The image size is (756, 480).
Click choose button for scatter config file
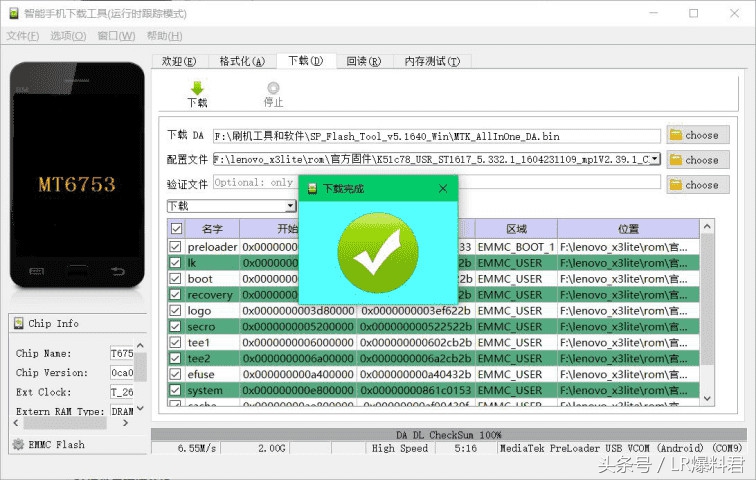[x=698, y=160]
